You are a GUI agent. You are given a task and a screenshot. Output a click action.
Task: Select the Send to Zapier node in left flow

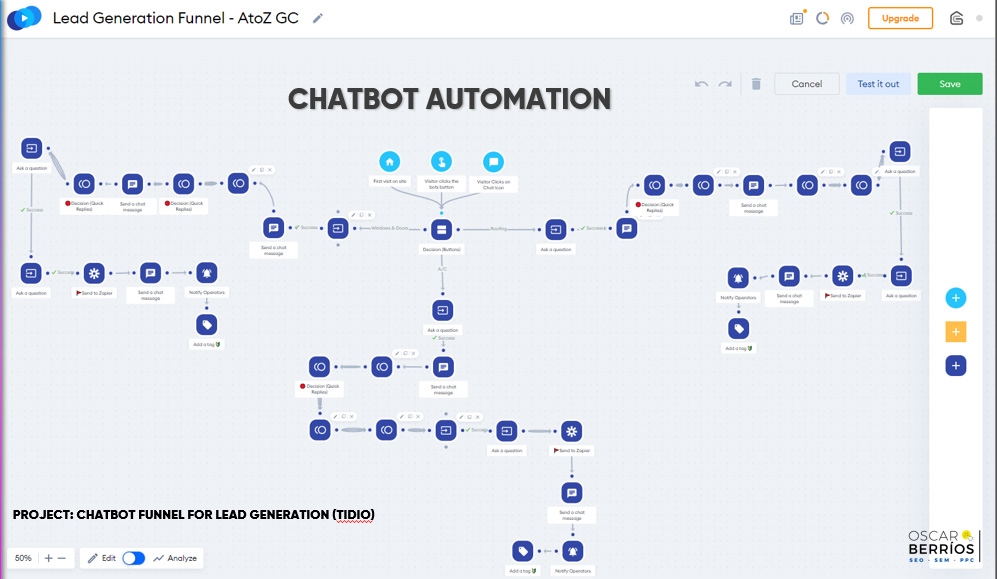[x=94, y=273]
